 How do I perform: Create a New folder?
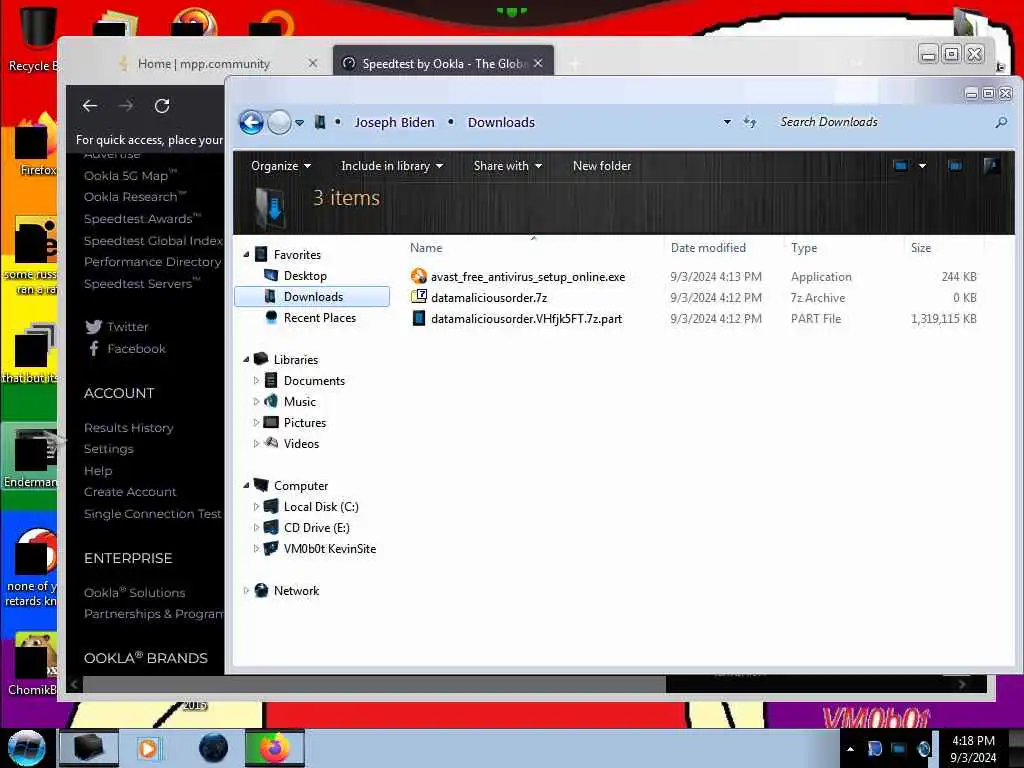[x=601, y=166]
